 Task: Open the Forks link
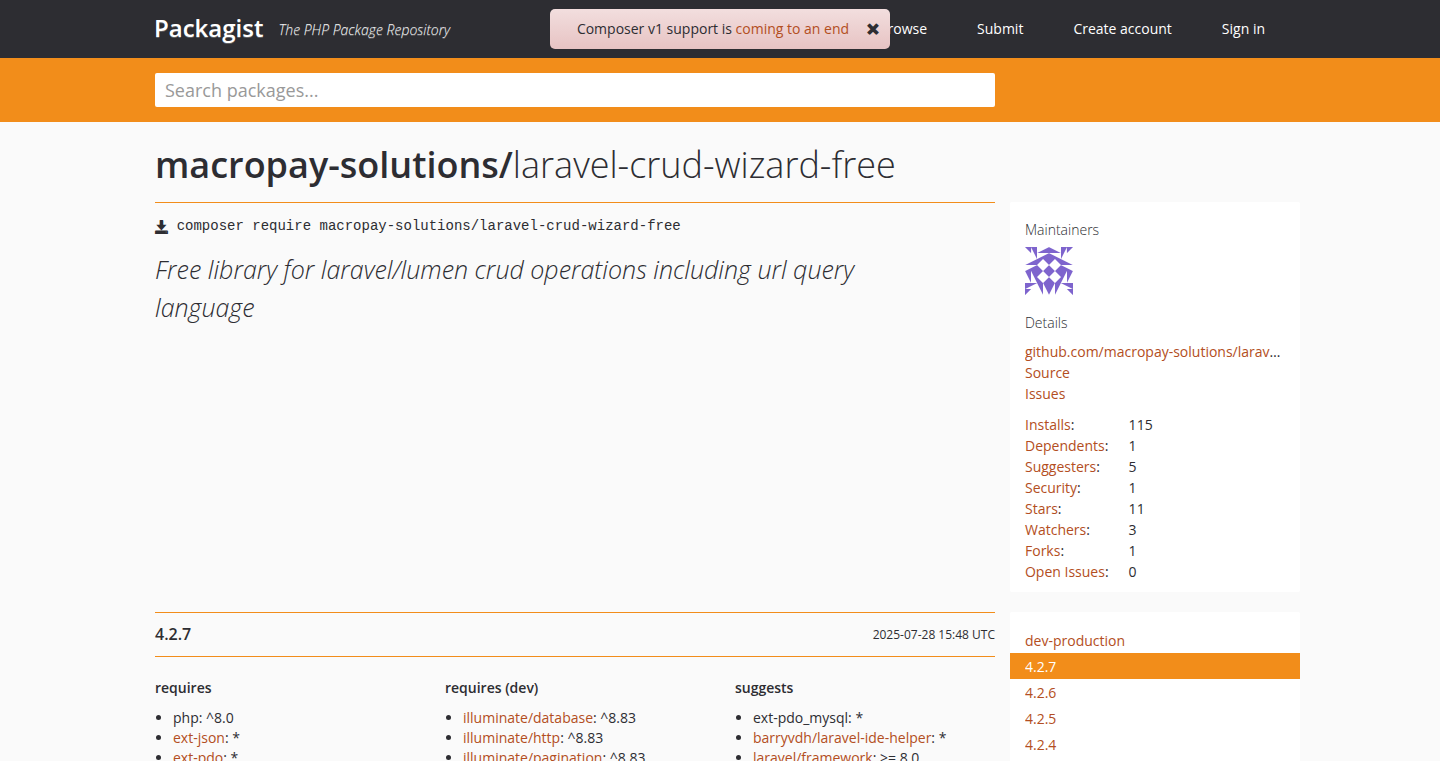[1044, 551]
